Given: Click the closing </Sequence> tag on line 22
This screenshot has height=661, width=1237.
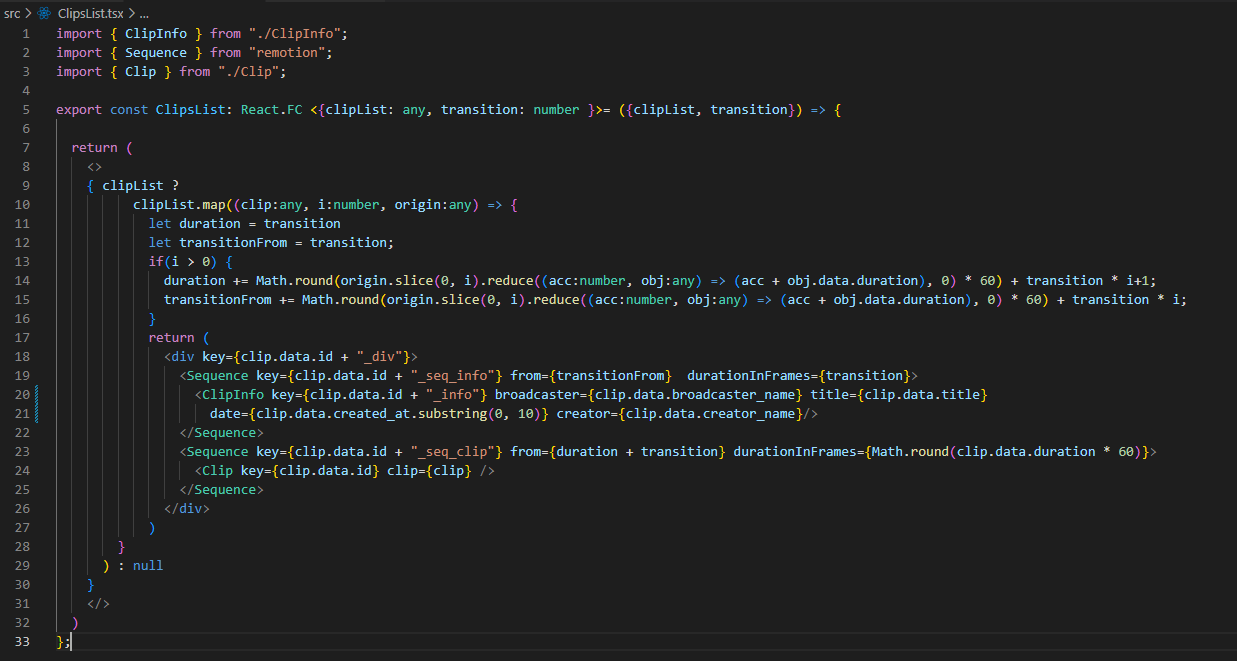Looking at the screenshot, I should point(222,432).
